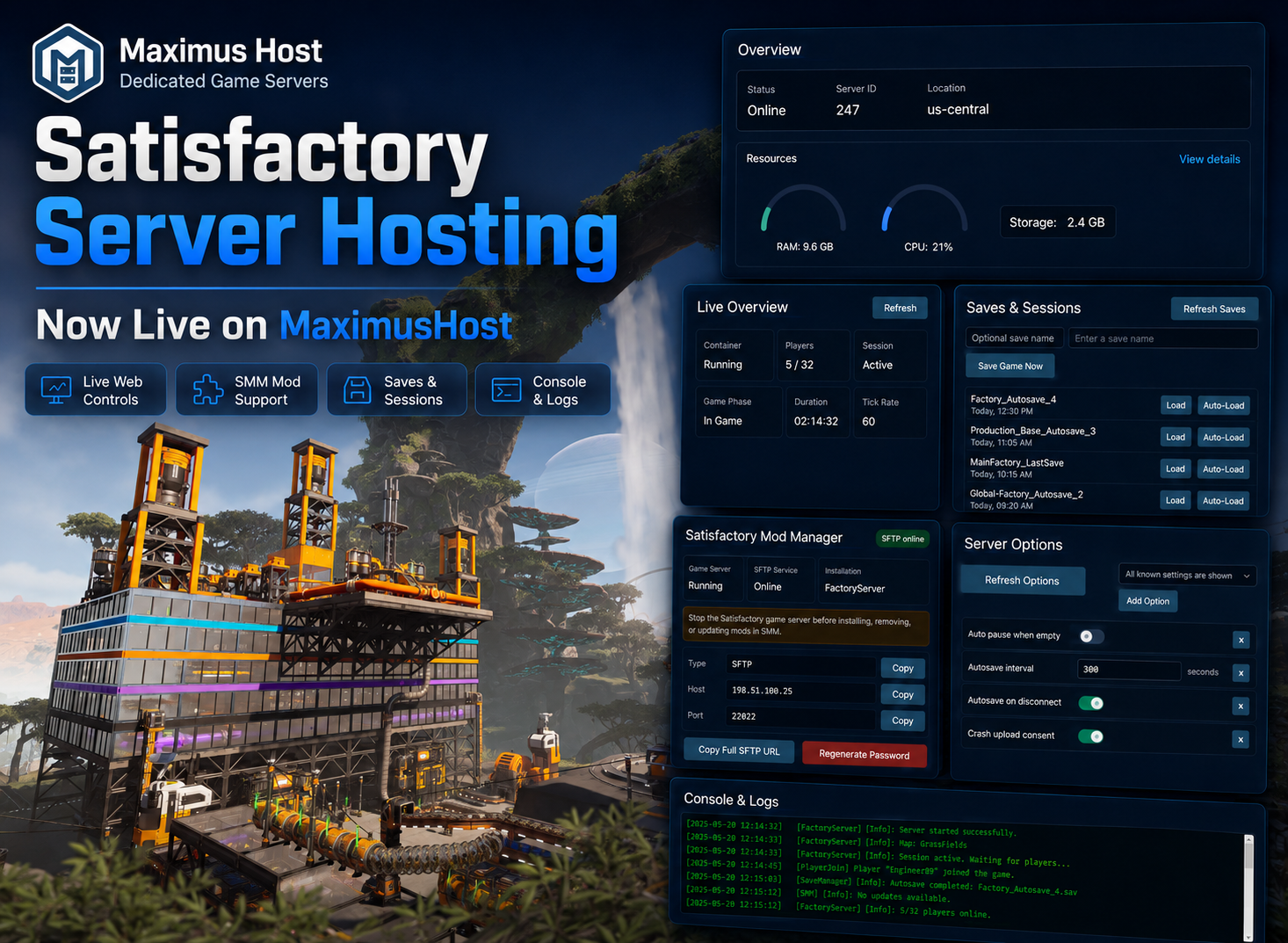The height and width of the screenshot is (943, 1288).
Task: Set Auto-Load for MainFactory_LastSave
Action: coord(1223,469)
